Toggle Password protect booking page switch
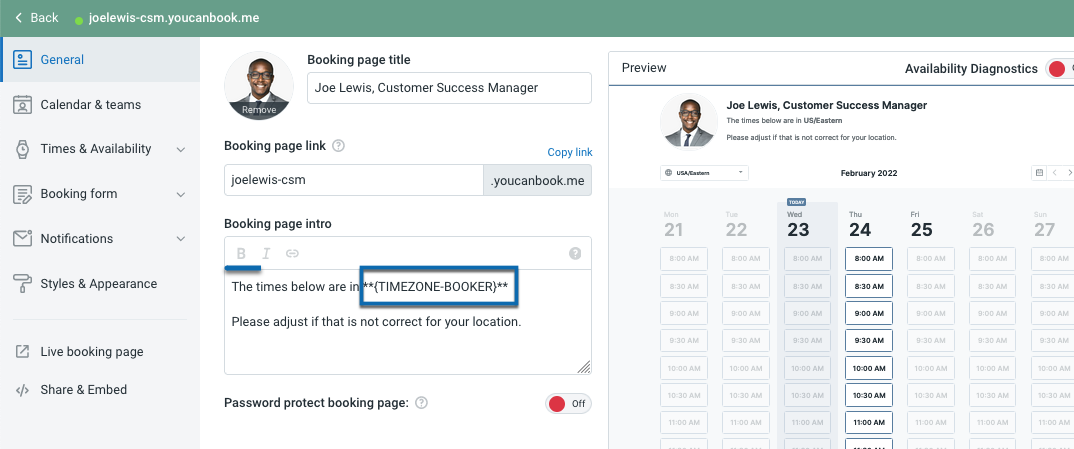 tap(568, 404)
